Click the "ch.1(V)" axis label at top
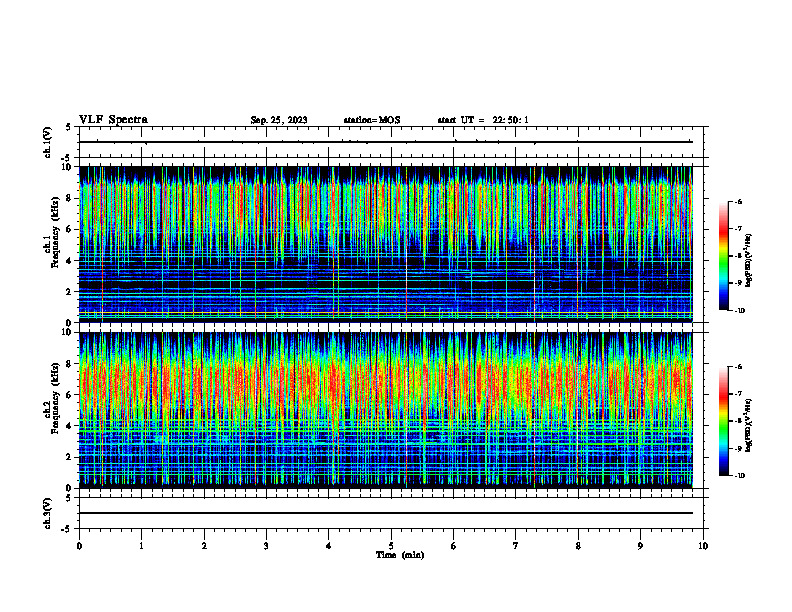This screenshot has height=612, width=792. 47,142
